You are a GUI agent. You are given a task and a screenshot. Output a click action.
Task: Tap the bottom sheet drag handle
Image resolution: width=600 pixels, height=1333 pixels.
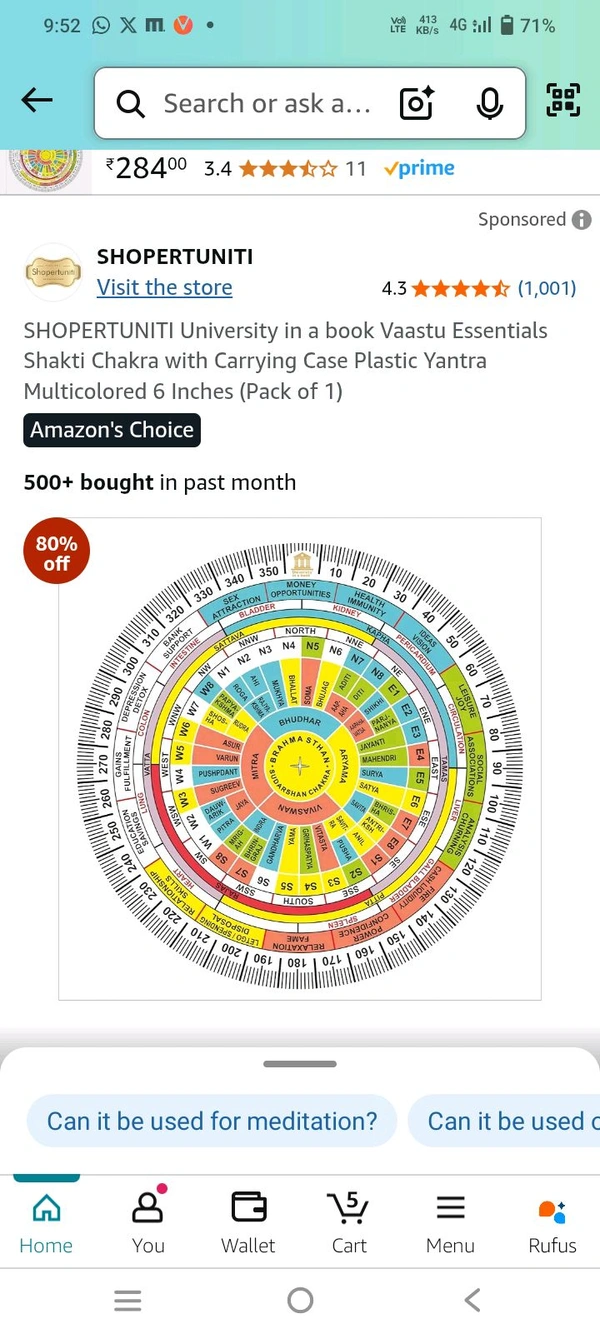[x=300, y=1064]
